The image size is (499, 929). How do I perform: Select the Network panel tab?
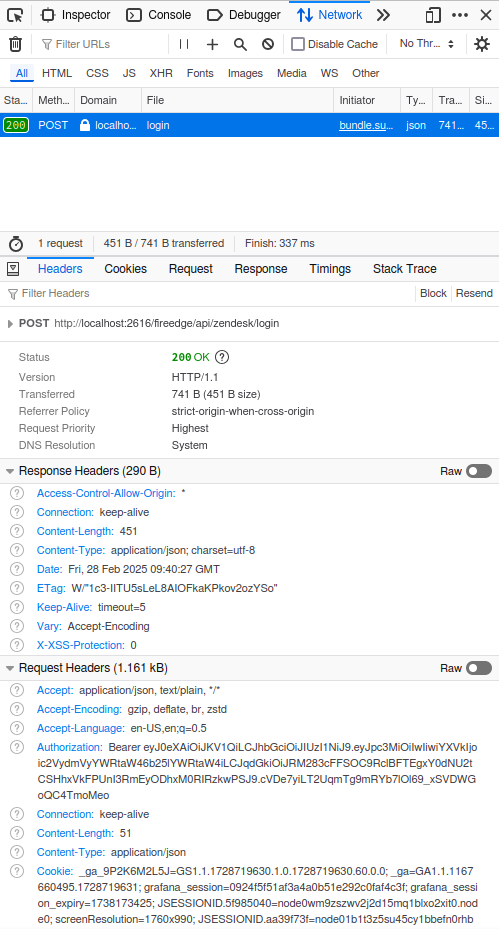330,15
